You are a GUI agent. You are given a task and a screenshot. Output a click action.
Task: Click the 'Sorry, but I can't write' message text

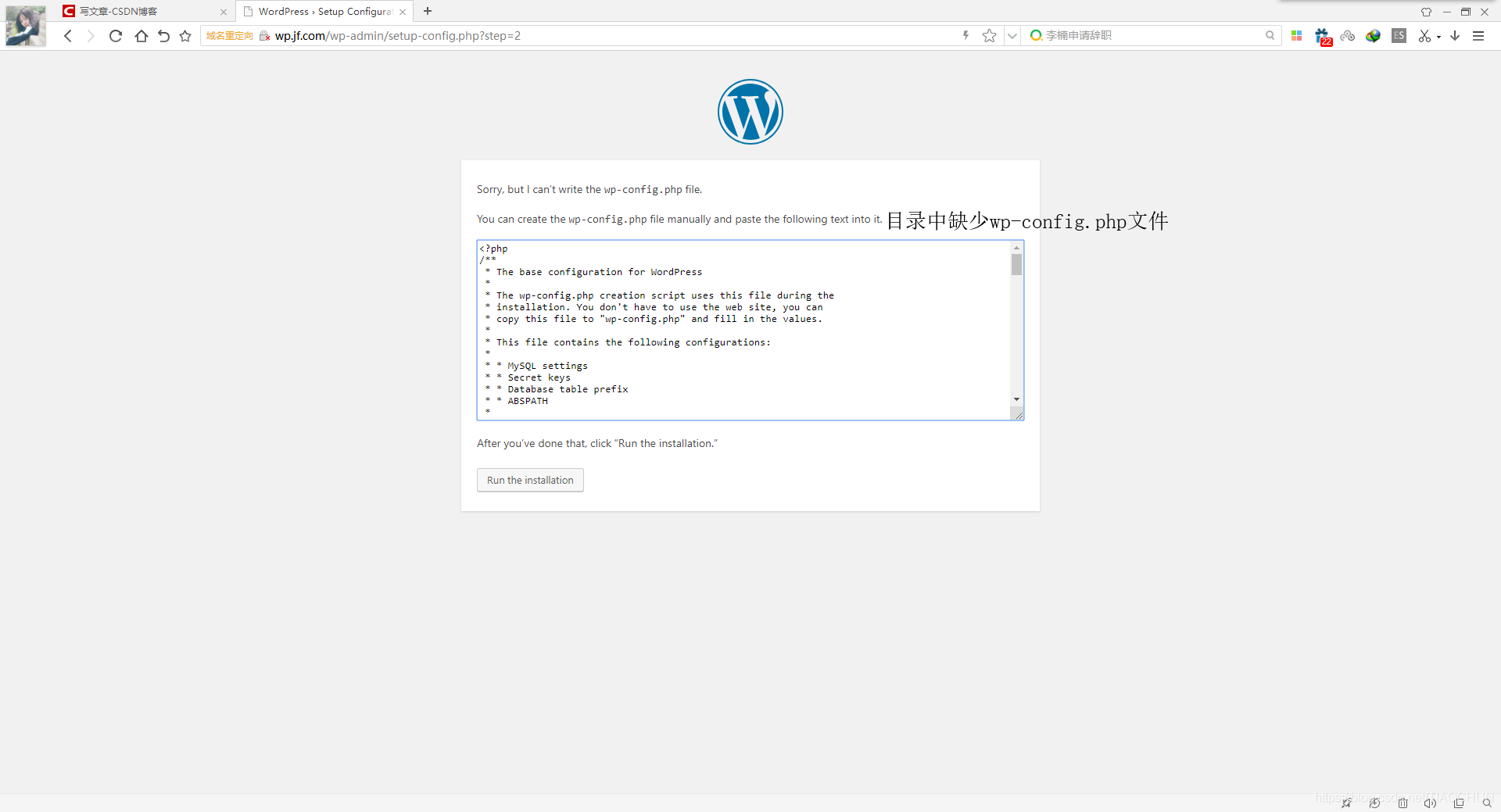(x=589, y=189)
